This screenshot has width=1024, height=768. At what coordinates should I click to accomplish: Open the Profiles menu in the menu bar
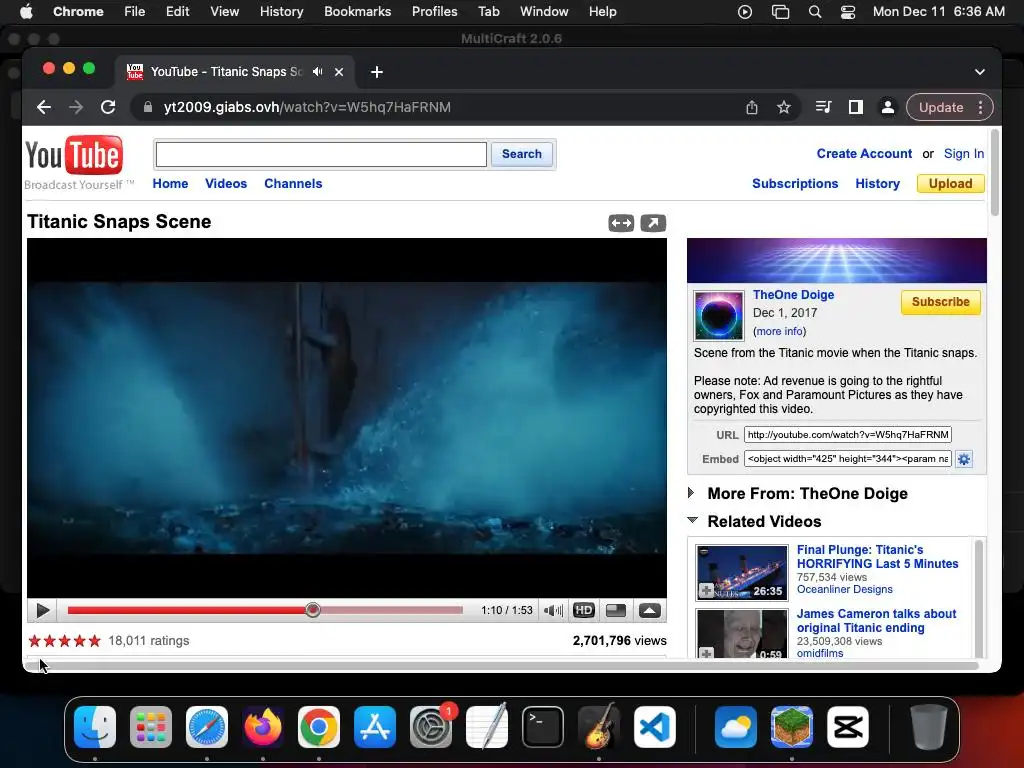click(434, 12)
